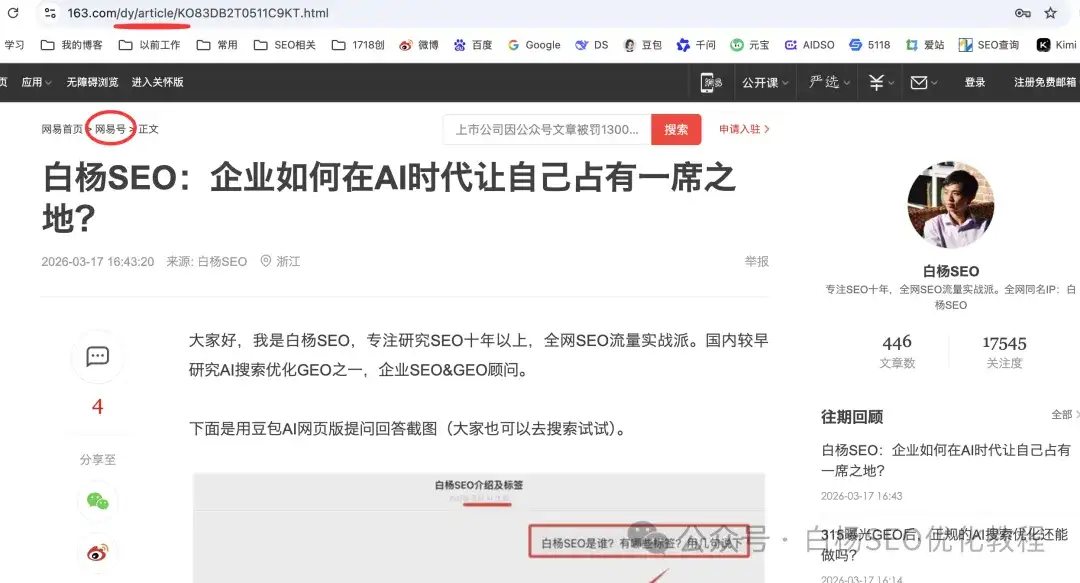Click 举报 to report the article
The image size is (1080, 583).
click(x=756, y=261)
